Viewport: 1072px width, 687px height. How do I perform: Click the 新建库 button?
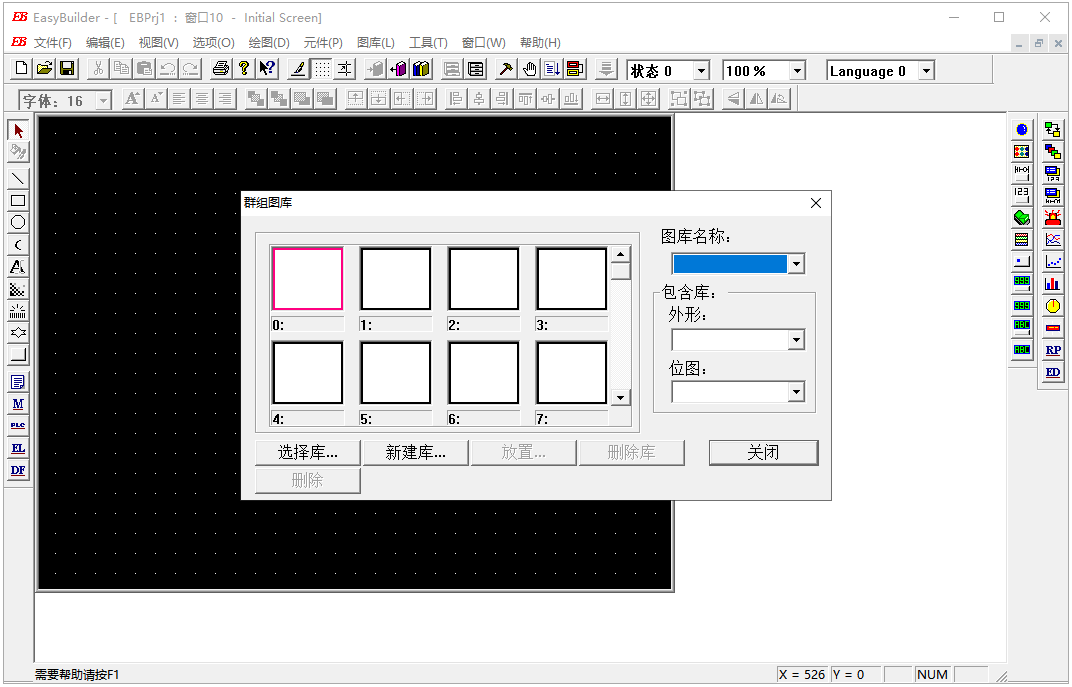pos(416,452)
